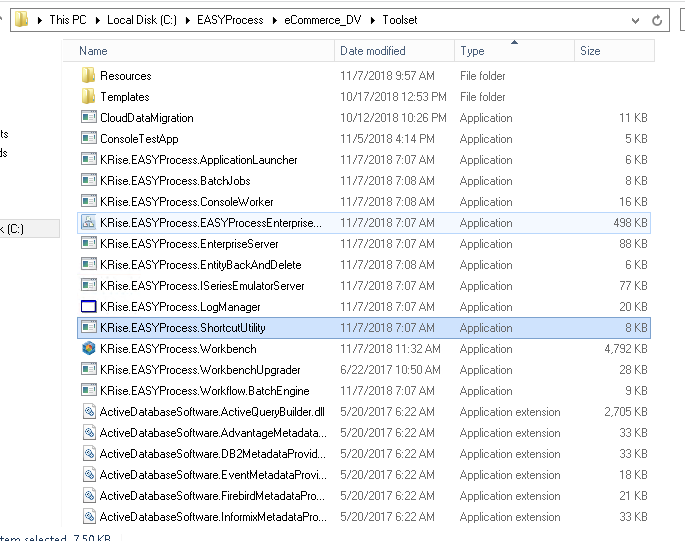Click the EventMetadataProvi dll icon
The height and width of the screenshot is (541, 685).
(x=89, y=474)
